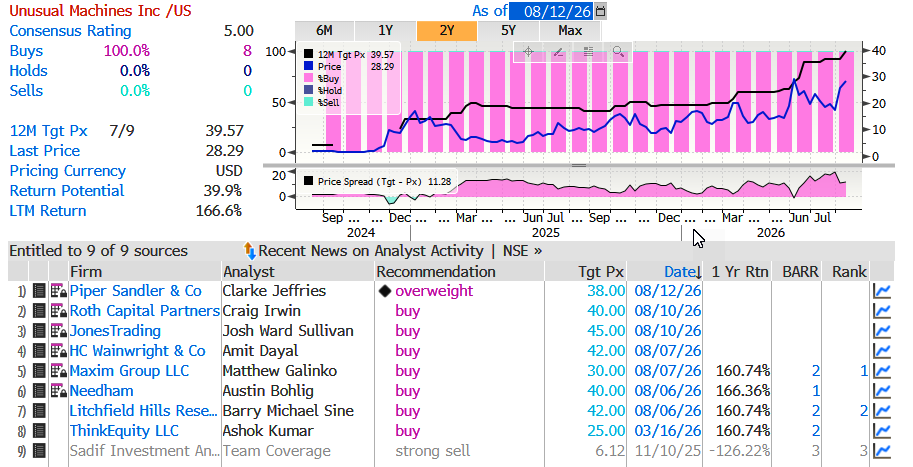Toggle the %Buy legend swatch
Screen dimensions: 913x467
coord(309,79)
